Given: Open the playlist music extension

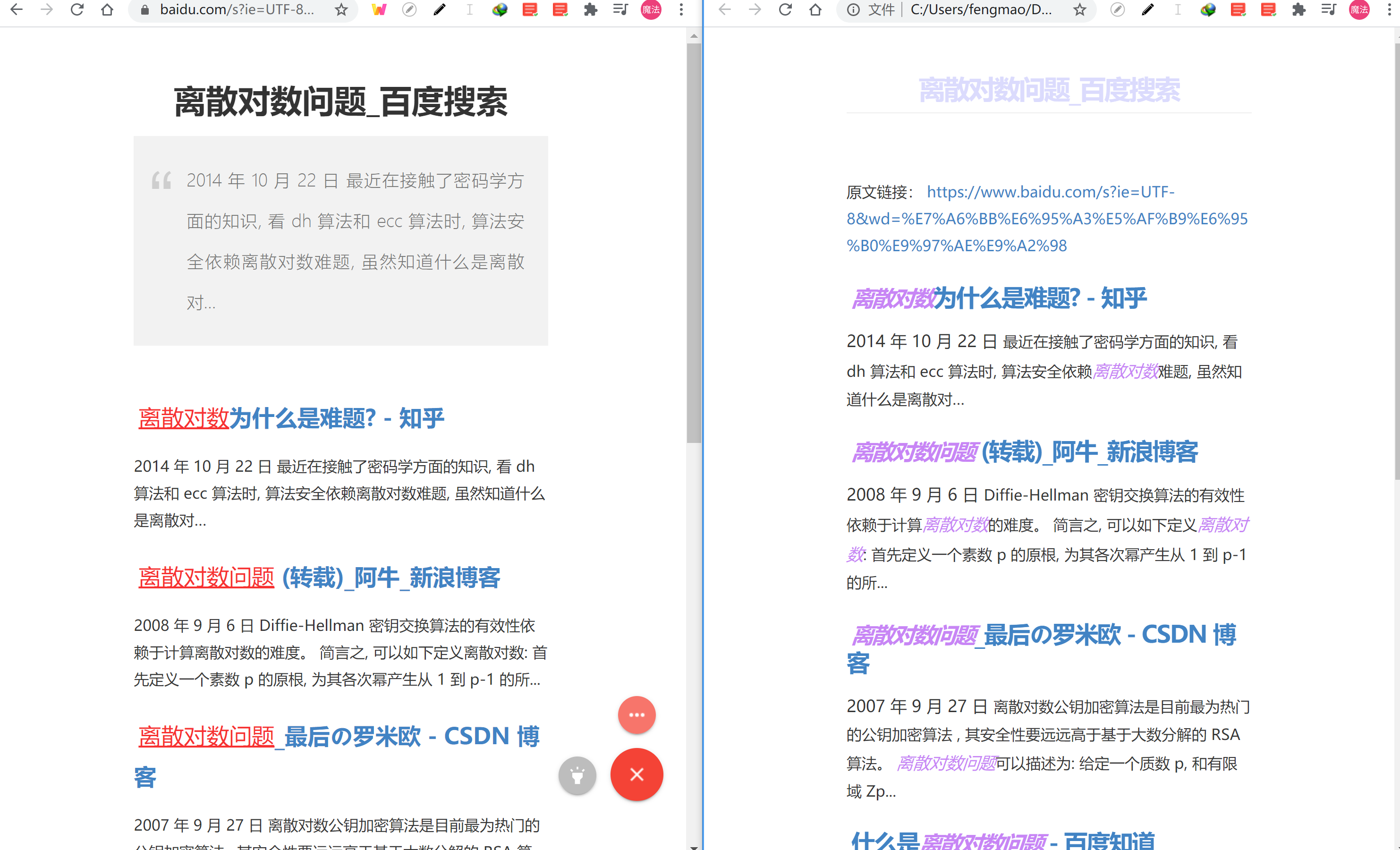Looking at the screenshot, I should [620, 9].
